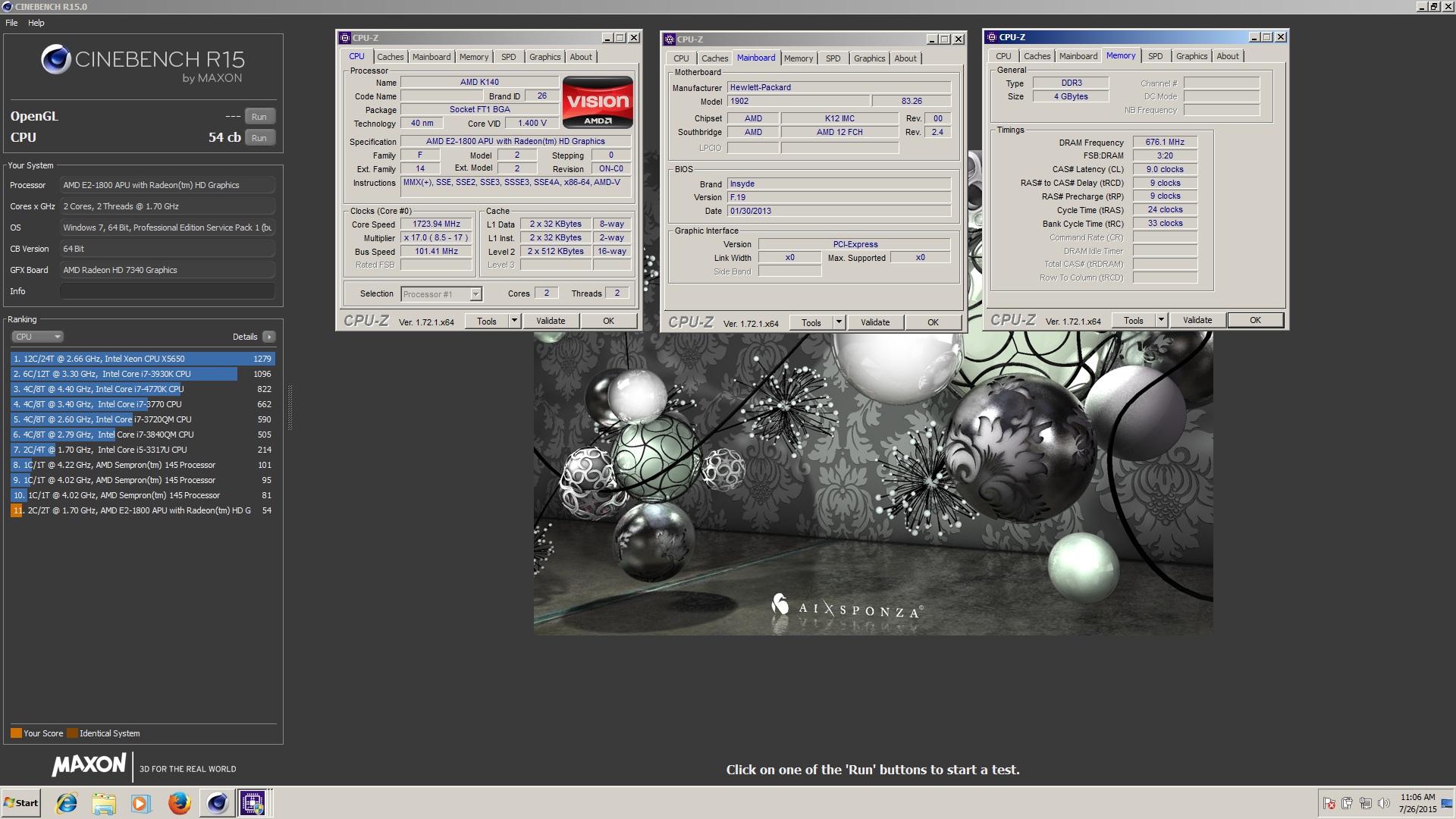The width and height of the screenshot is (1456, 819).
Task: Select Memory tab in first CPU-Z window
Action: pyautogui.click(x=474, y=57)
